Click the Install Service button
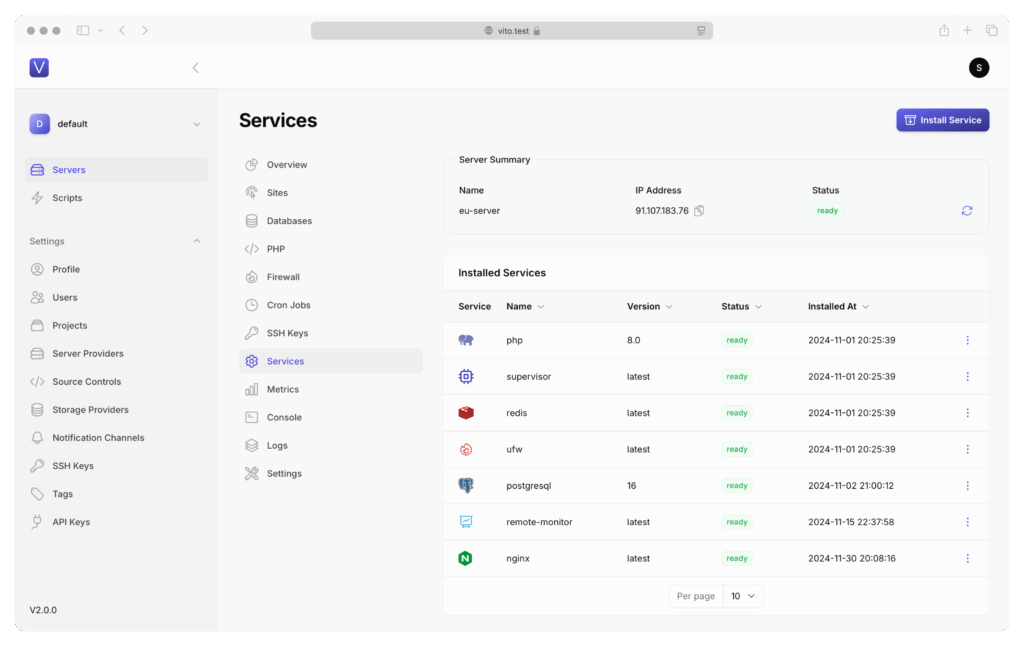The width and height of the screenshot is (1024, 646). [x=942, y=120]
